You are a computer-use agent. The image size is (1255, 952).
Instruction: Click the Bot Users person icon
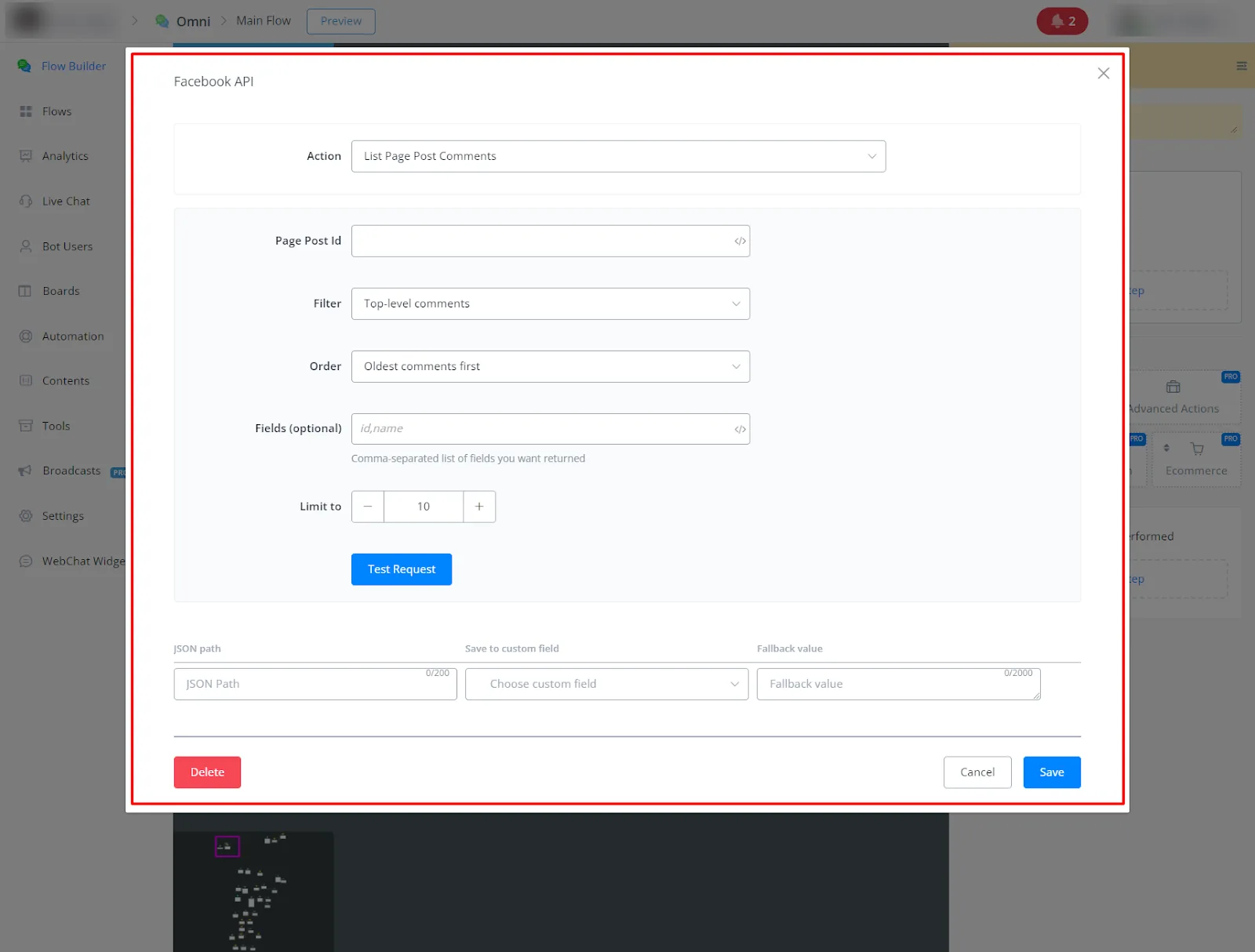click(x=26, y=246)
